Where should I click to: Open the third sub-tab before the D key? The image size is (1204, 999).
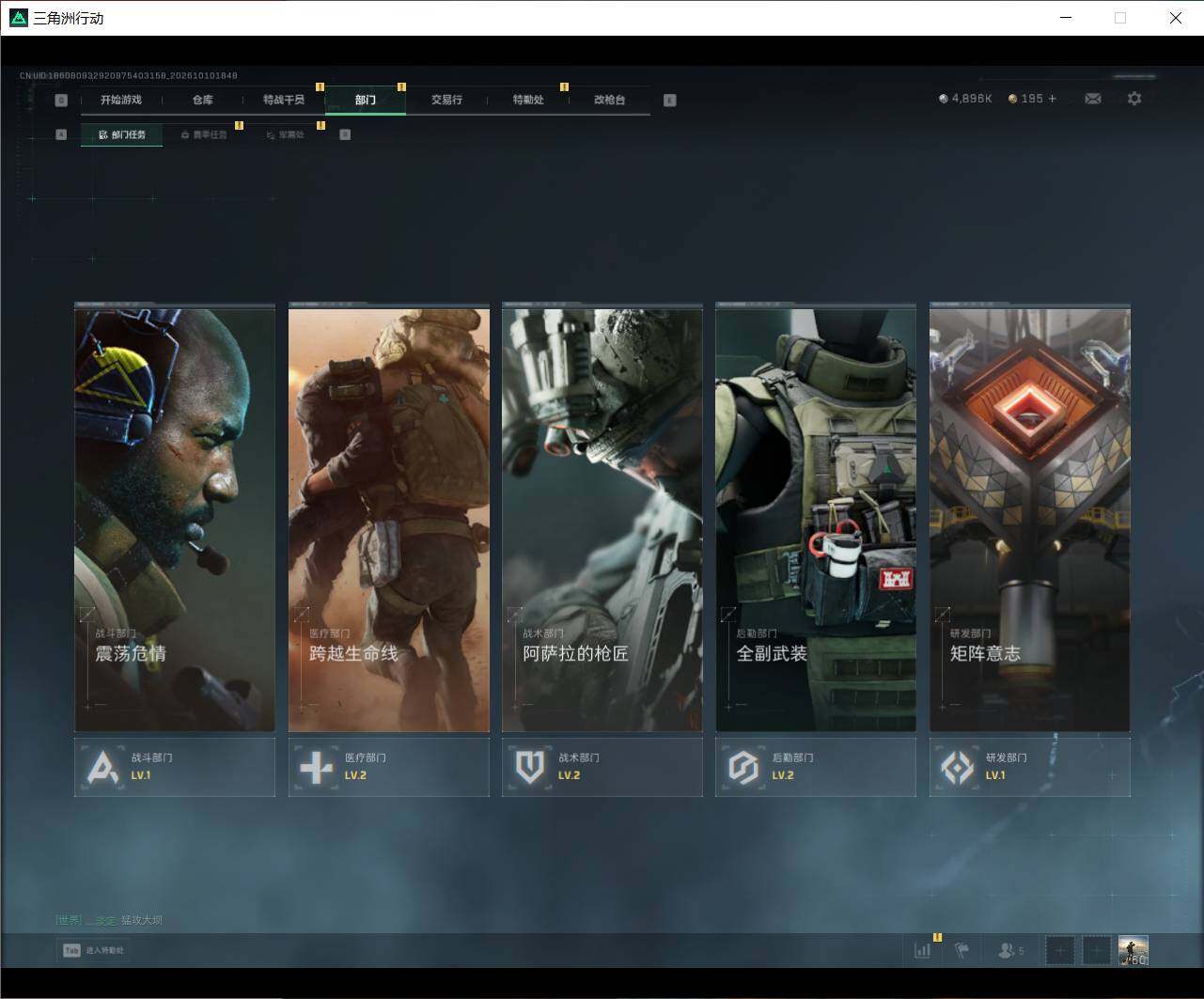[x=286, y=134]
